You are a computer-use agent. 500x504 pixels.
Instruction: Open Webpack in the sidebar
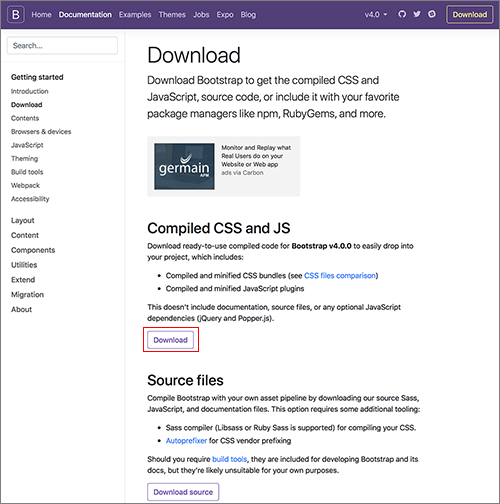25,185
